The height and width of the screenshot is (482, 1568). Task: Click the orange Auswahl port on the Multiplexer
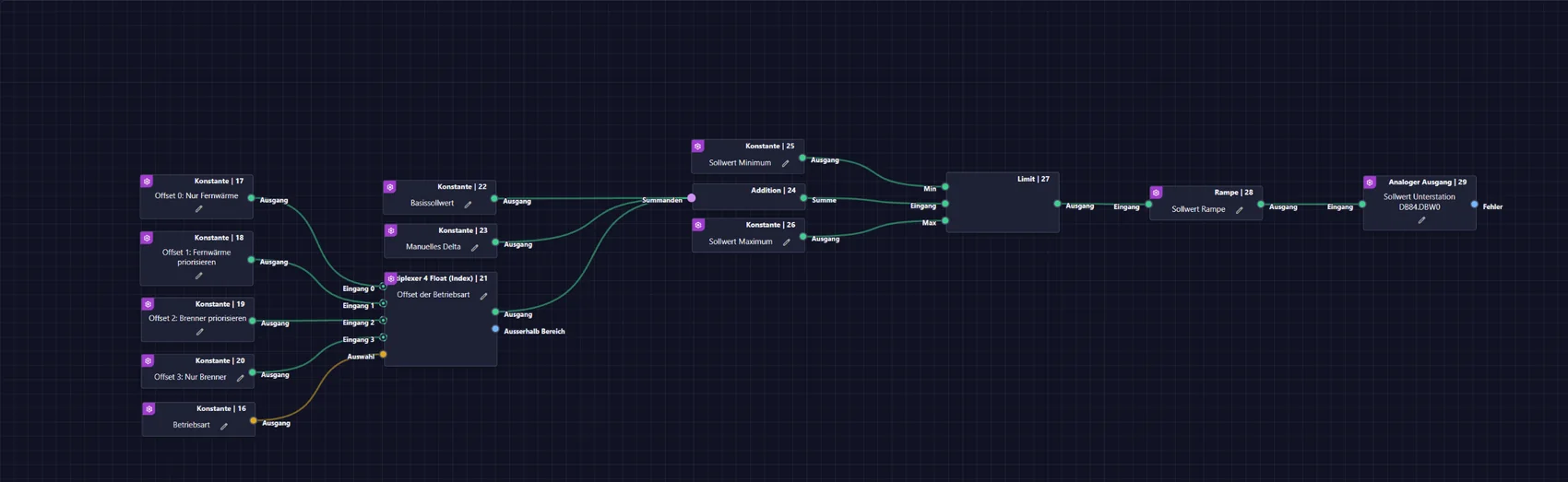coord(384,354)
